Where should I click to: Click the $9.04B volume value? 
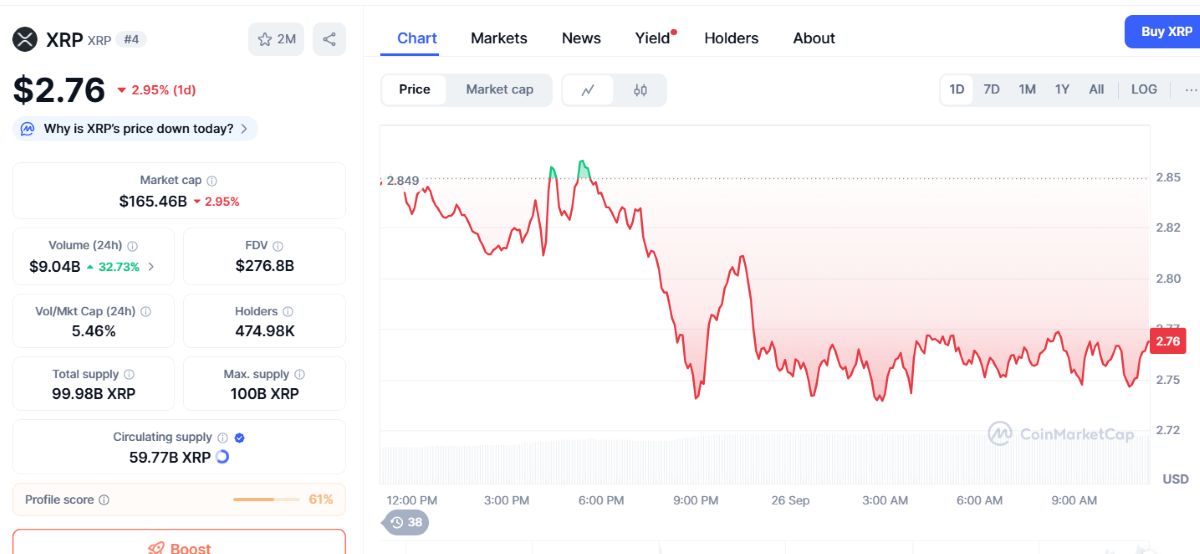point(54,266)
